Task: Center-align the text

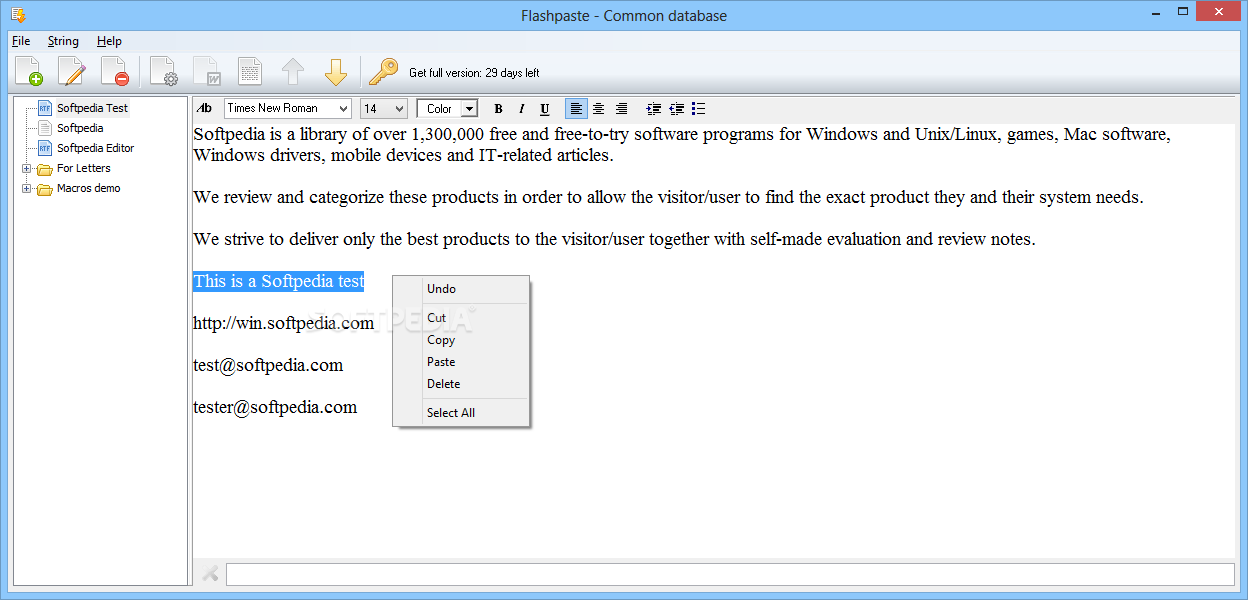Action: click(598, 109)
